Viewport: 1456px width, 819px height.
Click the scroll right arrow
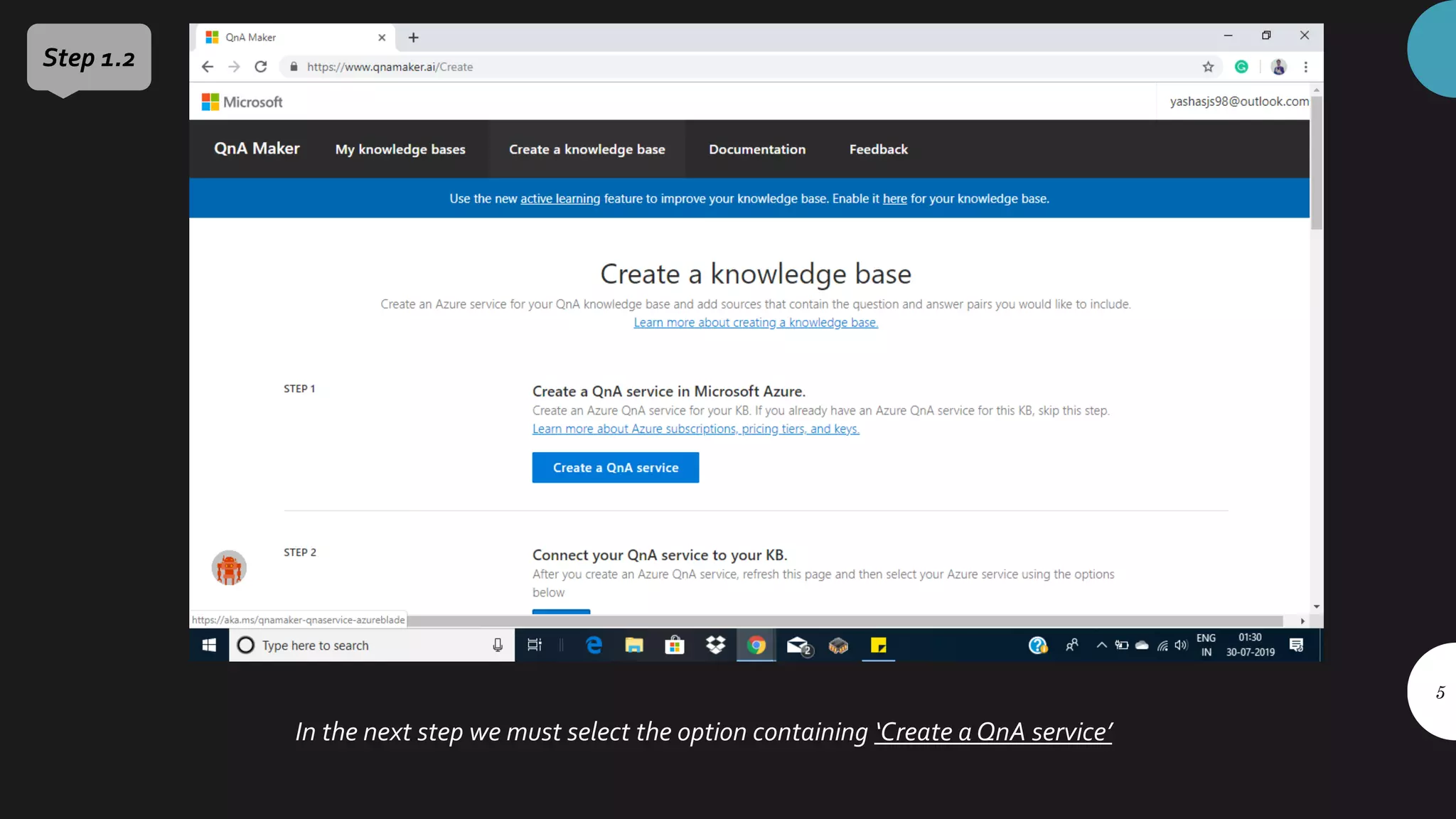[x=1302, y=621]
